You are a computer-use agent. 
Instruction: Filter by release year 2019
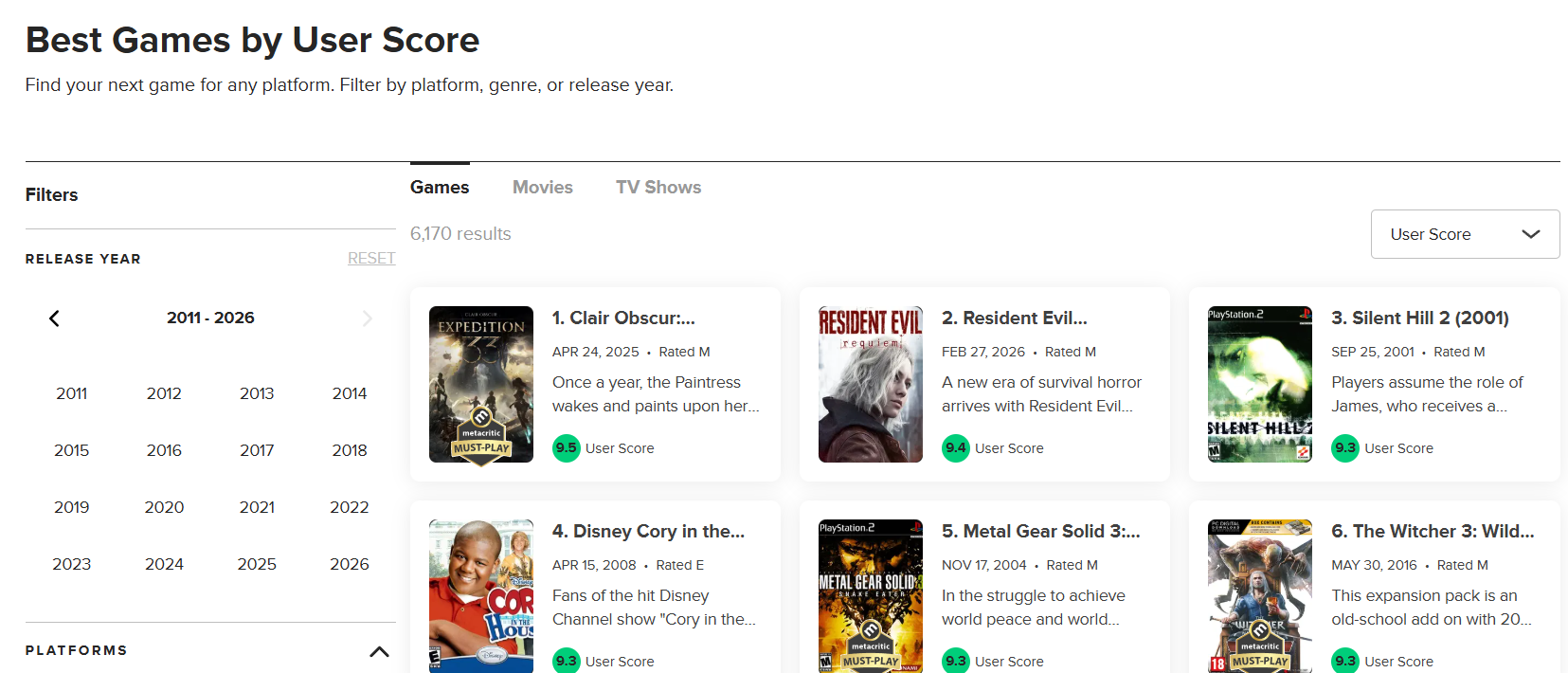72,507
